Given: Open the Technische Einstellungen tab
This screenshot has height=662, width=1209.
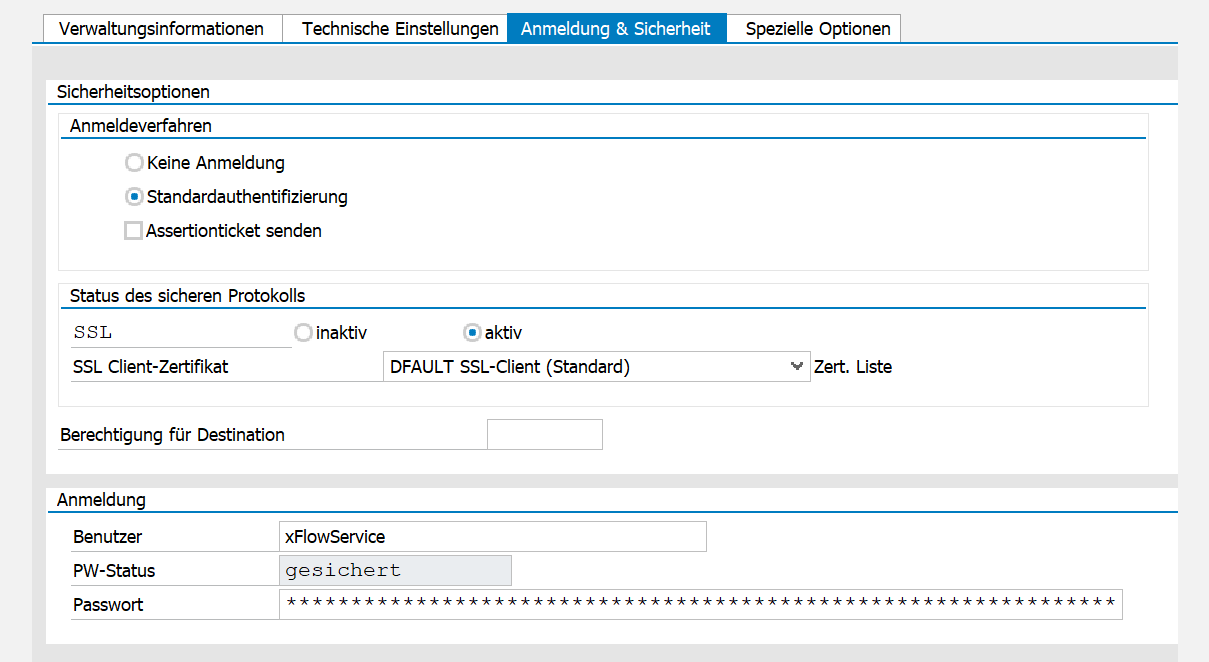Looking at the screenshot, I should point(395,28).
